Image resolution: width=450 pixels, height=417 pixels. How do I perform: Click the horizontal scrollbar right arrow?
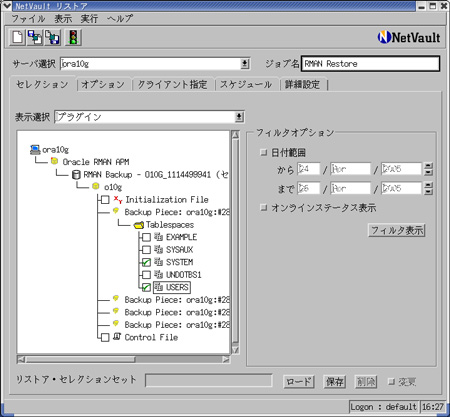pos(226,359)
